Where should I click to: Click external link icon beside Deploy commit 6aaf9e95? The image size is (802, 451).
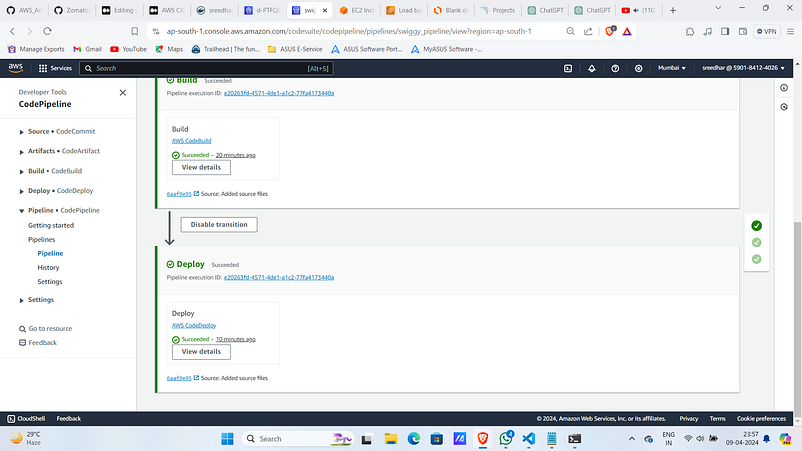(x=196, y=378)
